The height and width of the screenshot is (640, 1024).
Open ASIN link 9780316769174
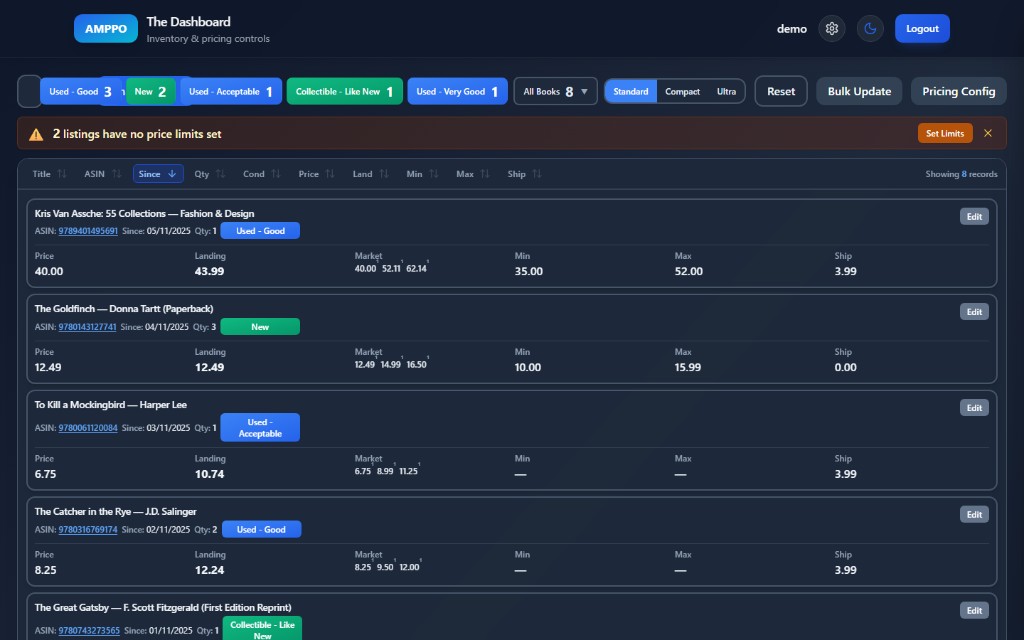coord(88,530)
